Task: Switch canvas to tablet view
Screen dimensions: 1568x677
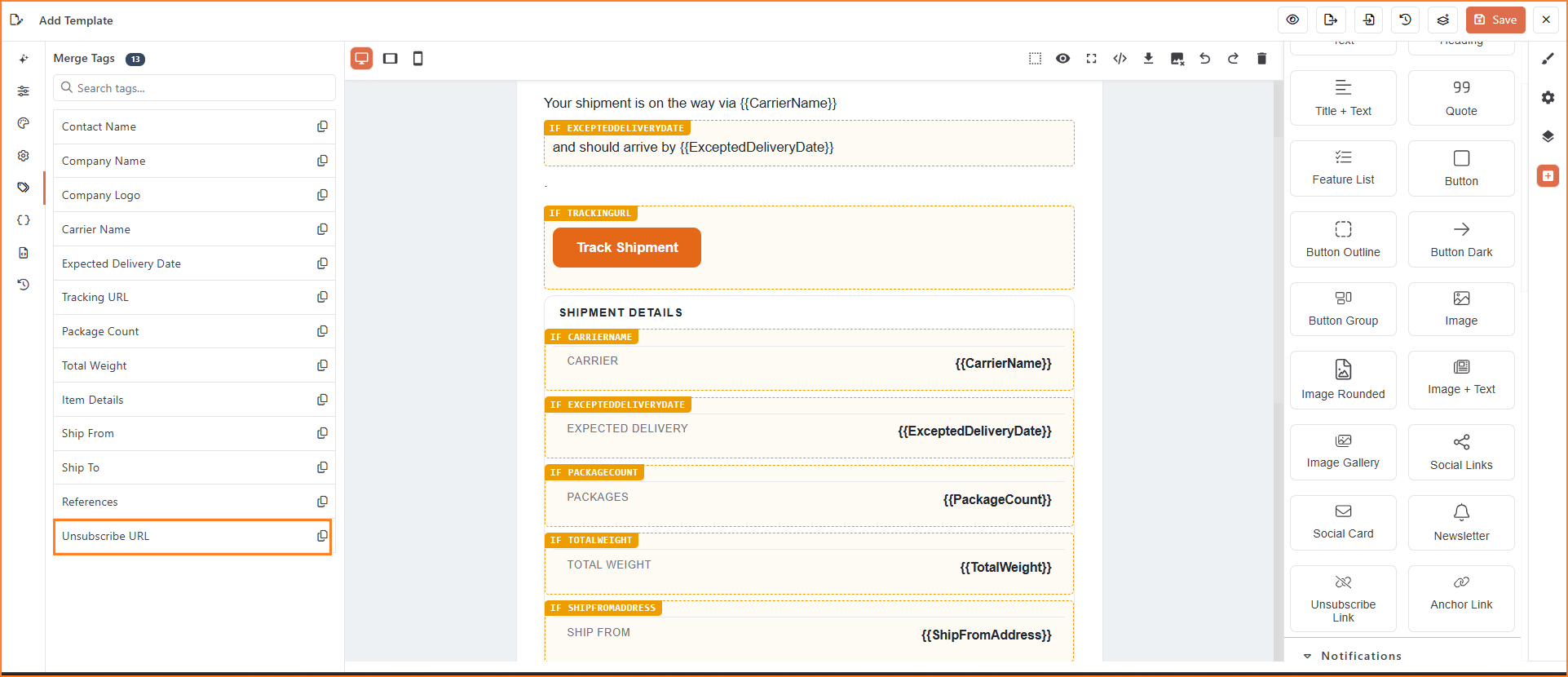Action: click(x=390, y=59)
